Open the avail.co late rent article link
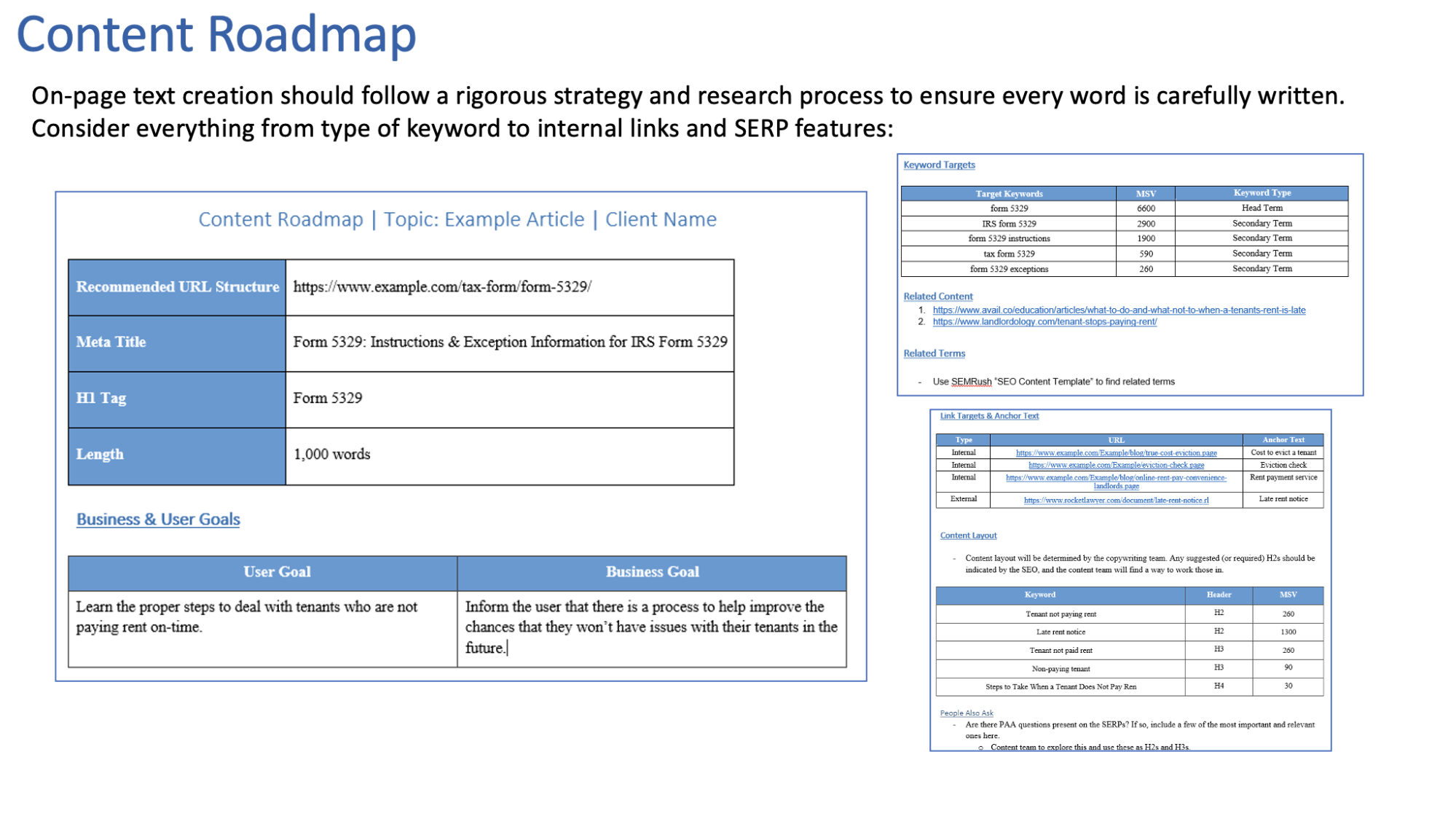 pos(1119,310)
